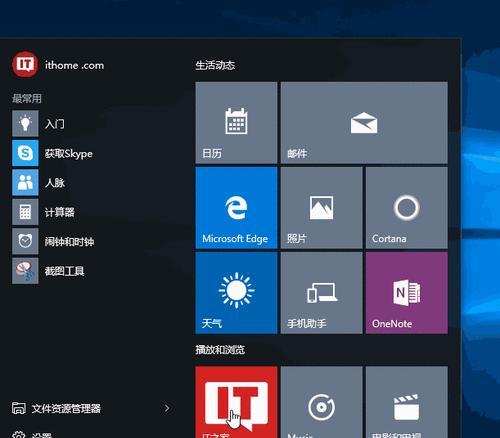
Task: Click the 生活动态 group header
Action: pos(215,65)
